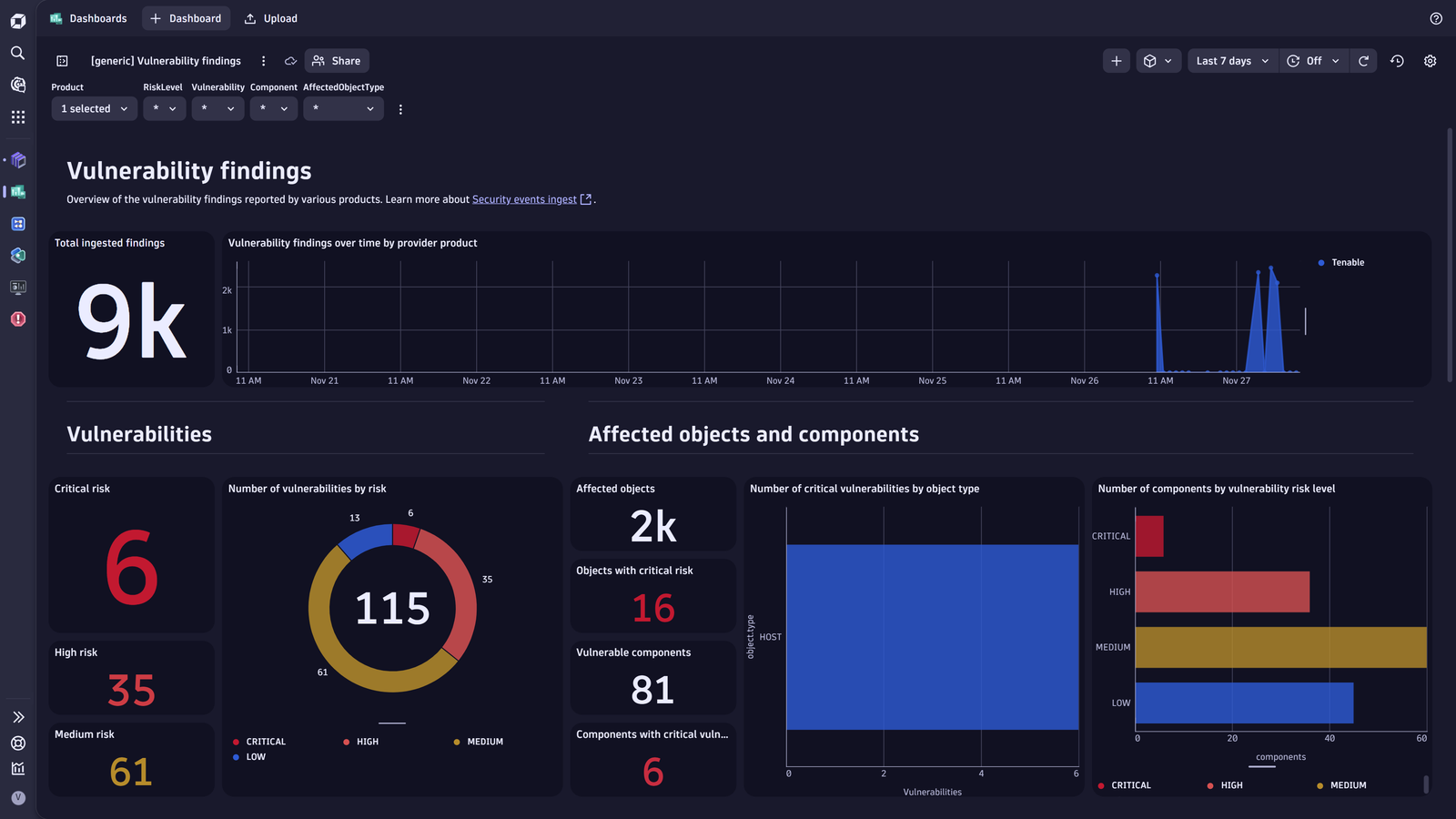Select the yellow MEDIUM components bar
The width and height of the screenshot is (1456, 819).
point(1281,647)
